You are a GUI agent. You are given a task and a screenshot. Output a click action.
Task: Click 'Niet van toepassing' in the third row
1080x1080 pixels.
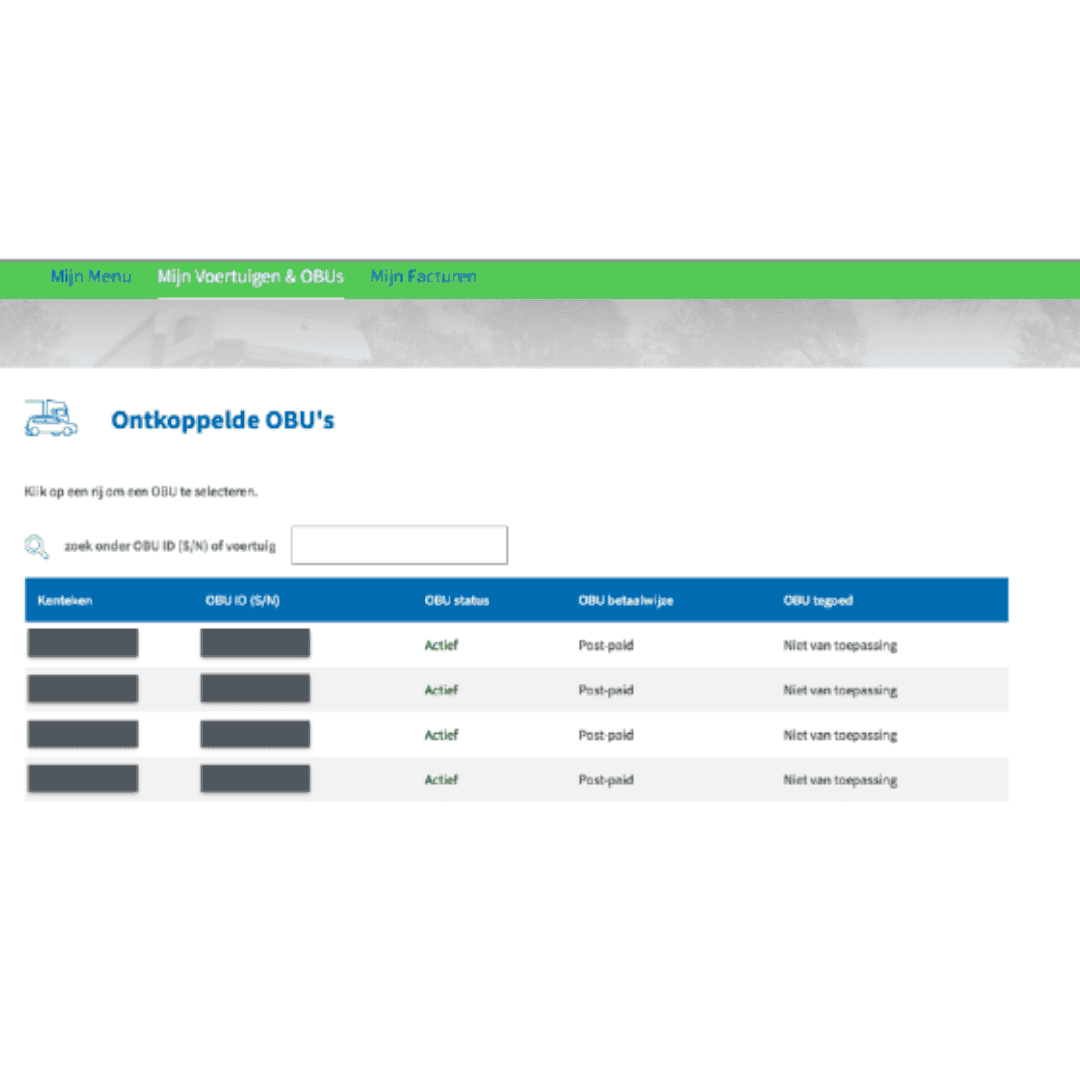point(840,735)
